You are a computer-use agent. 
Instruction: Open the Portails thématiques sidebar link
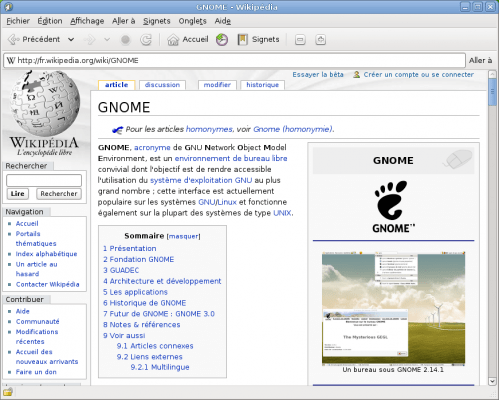point(36,239)
